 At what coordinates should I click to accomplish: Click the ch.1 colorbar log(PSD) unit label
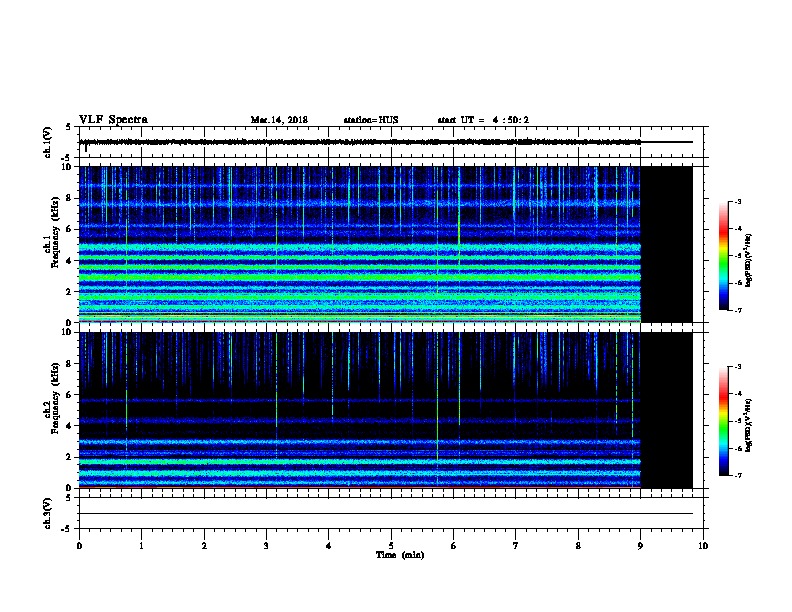748,260
